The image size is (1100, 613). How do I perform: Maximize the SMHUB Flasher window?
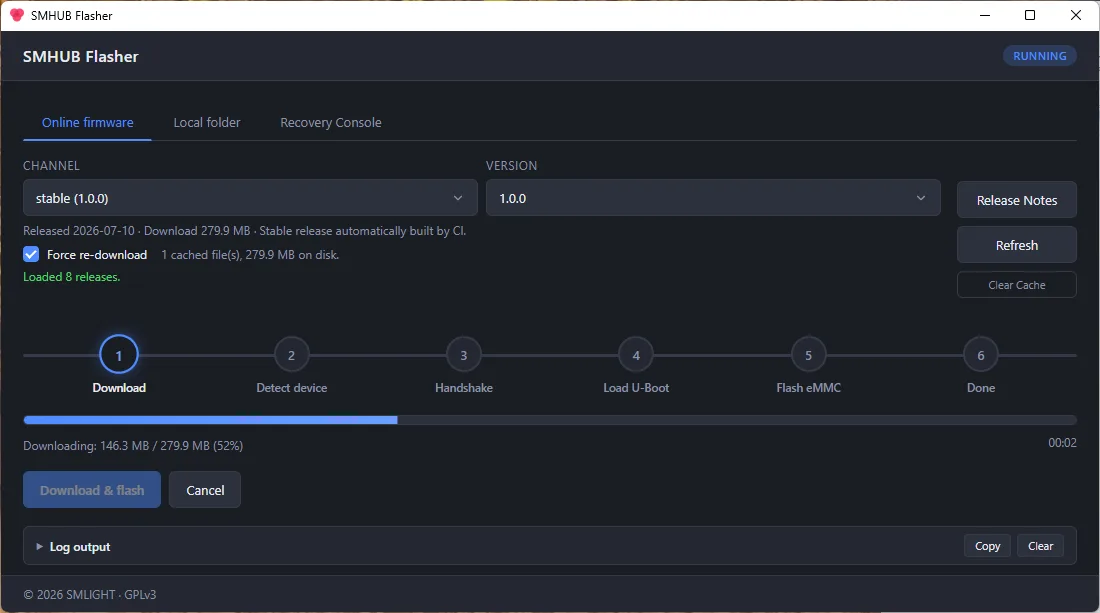(1030, 15)
